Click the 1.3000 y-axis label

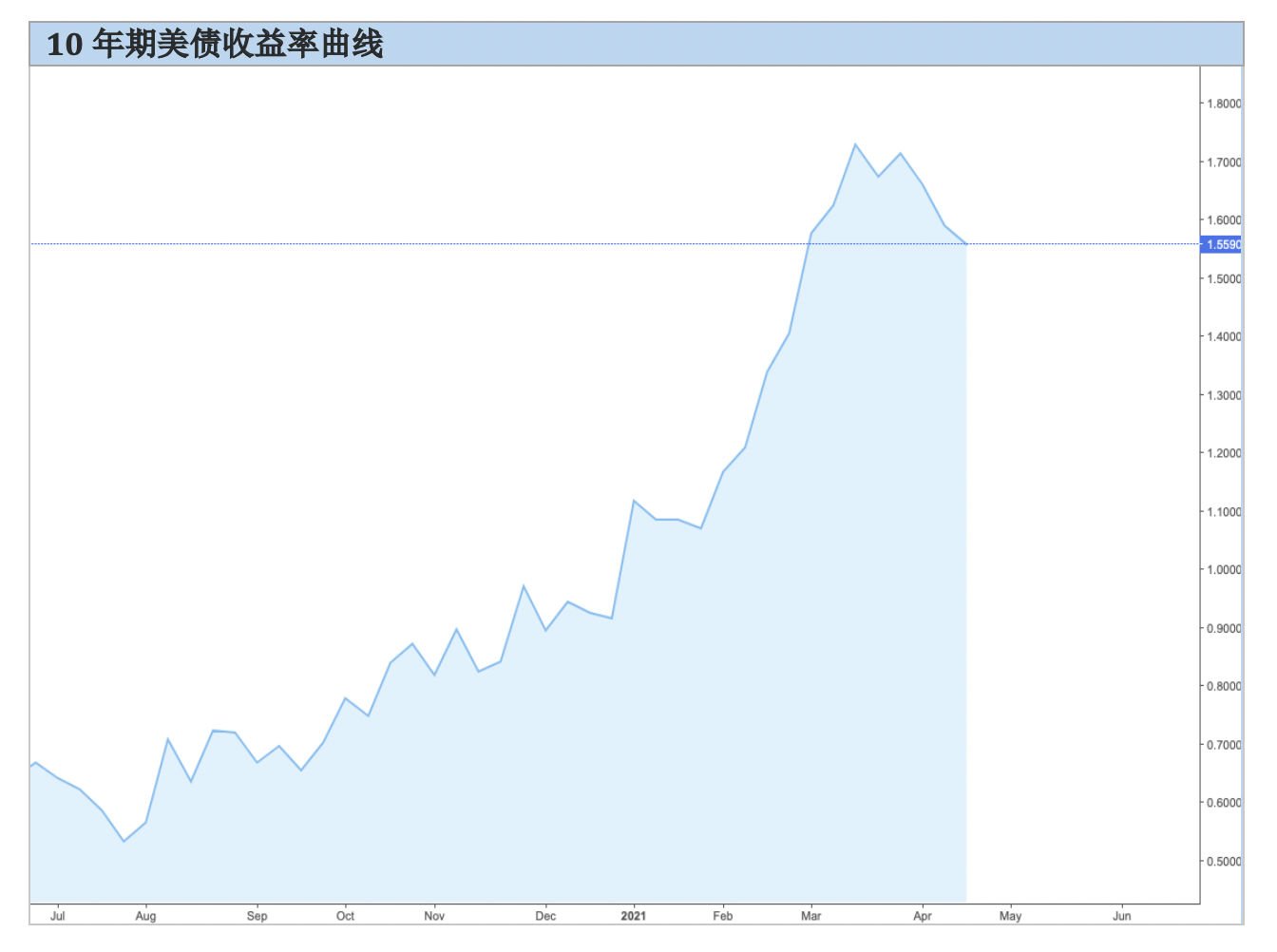[x=1224, y=395]
